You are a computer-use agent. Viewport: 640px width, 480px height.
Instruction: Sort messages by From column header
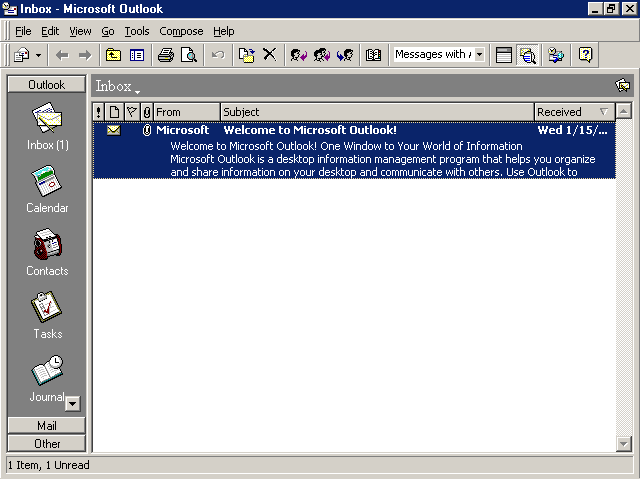(187, 112)
